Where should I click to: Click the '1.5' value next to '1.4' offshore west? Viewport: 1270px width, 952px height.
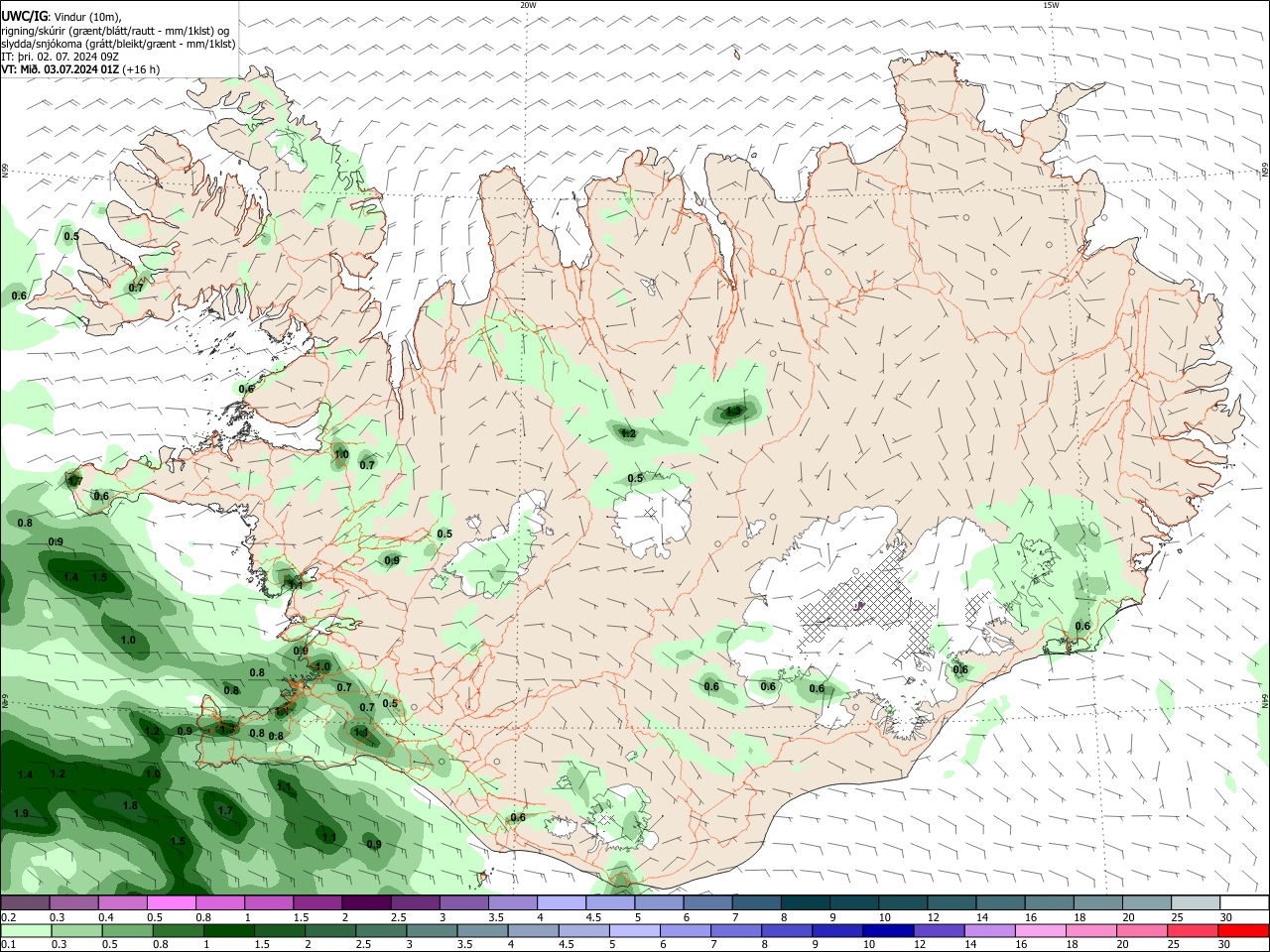pos(99,577)
